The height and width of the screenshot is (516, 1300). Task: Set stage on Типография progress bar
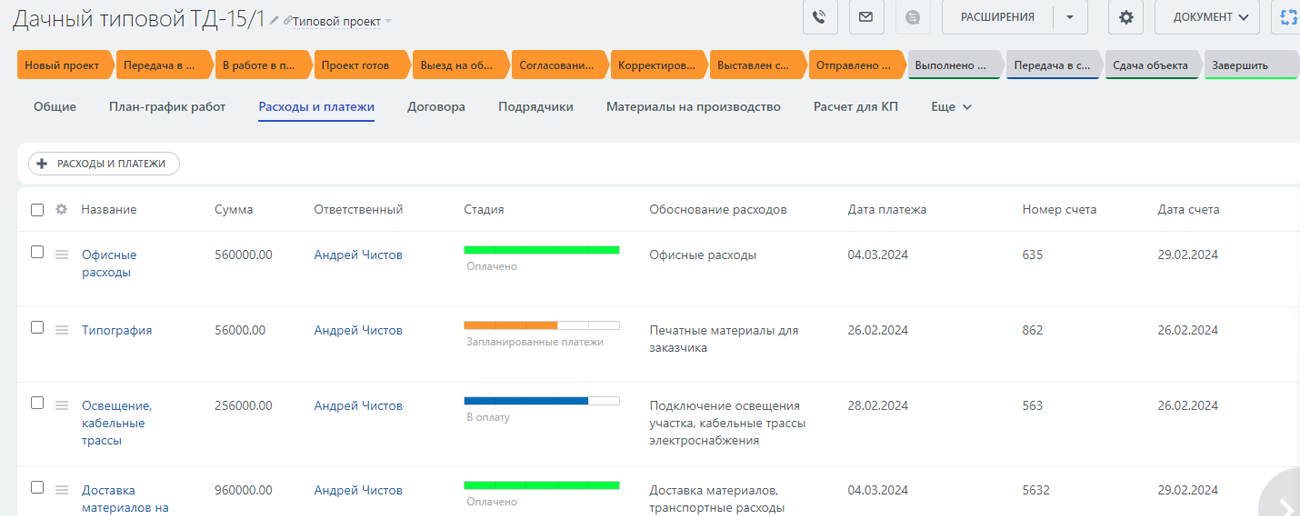541,325
